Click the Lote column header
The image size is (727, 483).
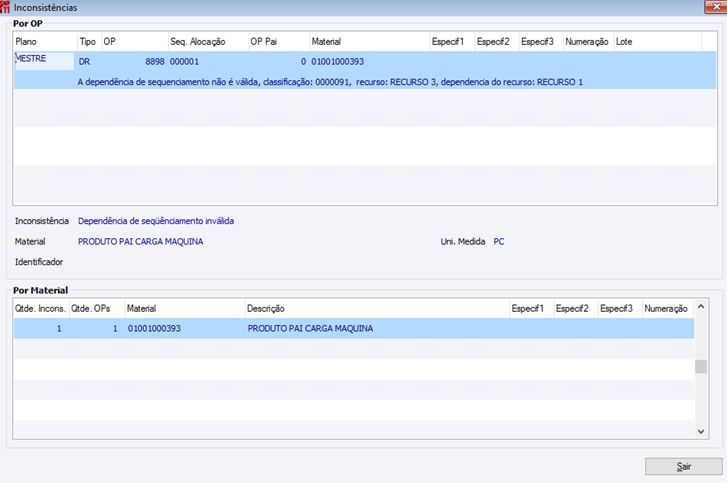pos(657,41)
